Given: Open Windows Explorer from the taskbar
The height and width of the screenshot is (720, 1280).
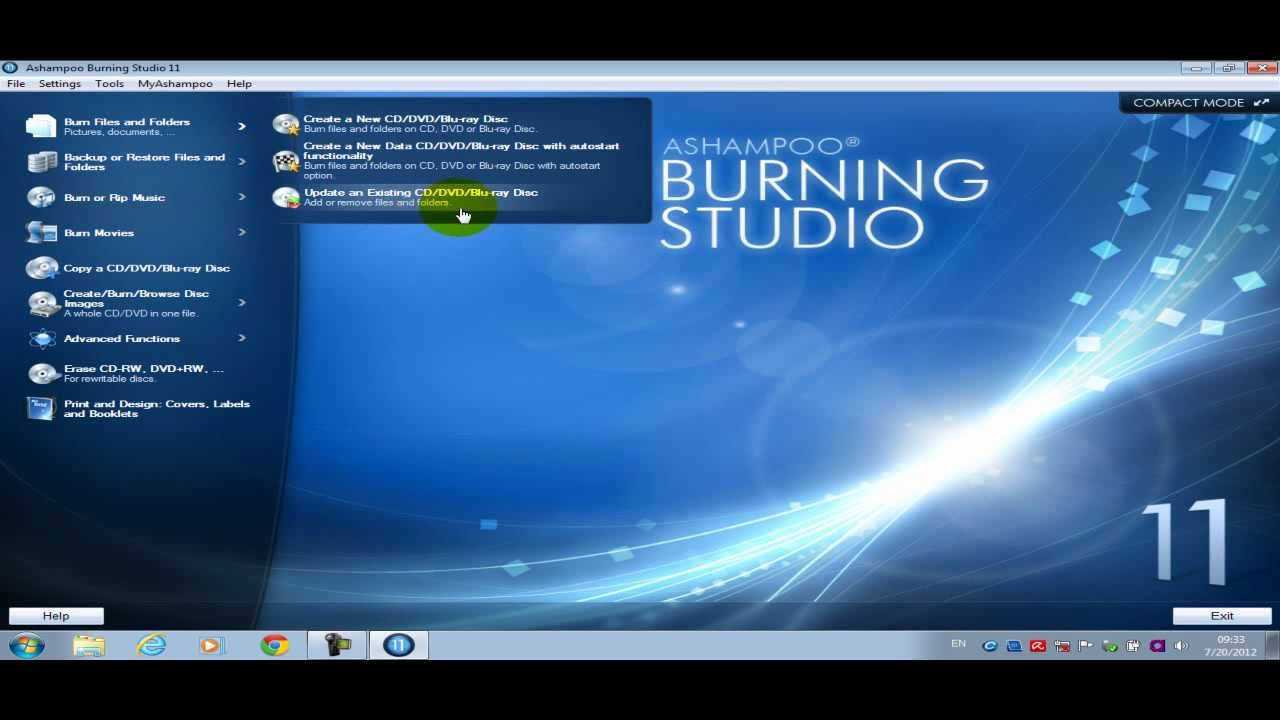Looking at the screenshot, I should pos(89,645).
